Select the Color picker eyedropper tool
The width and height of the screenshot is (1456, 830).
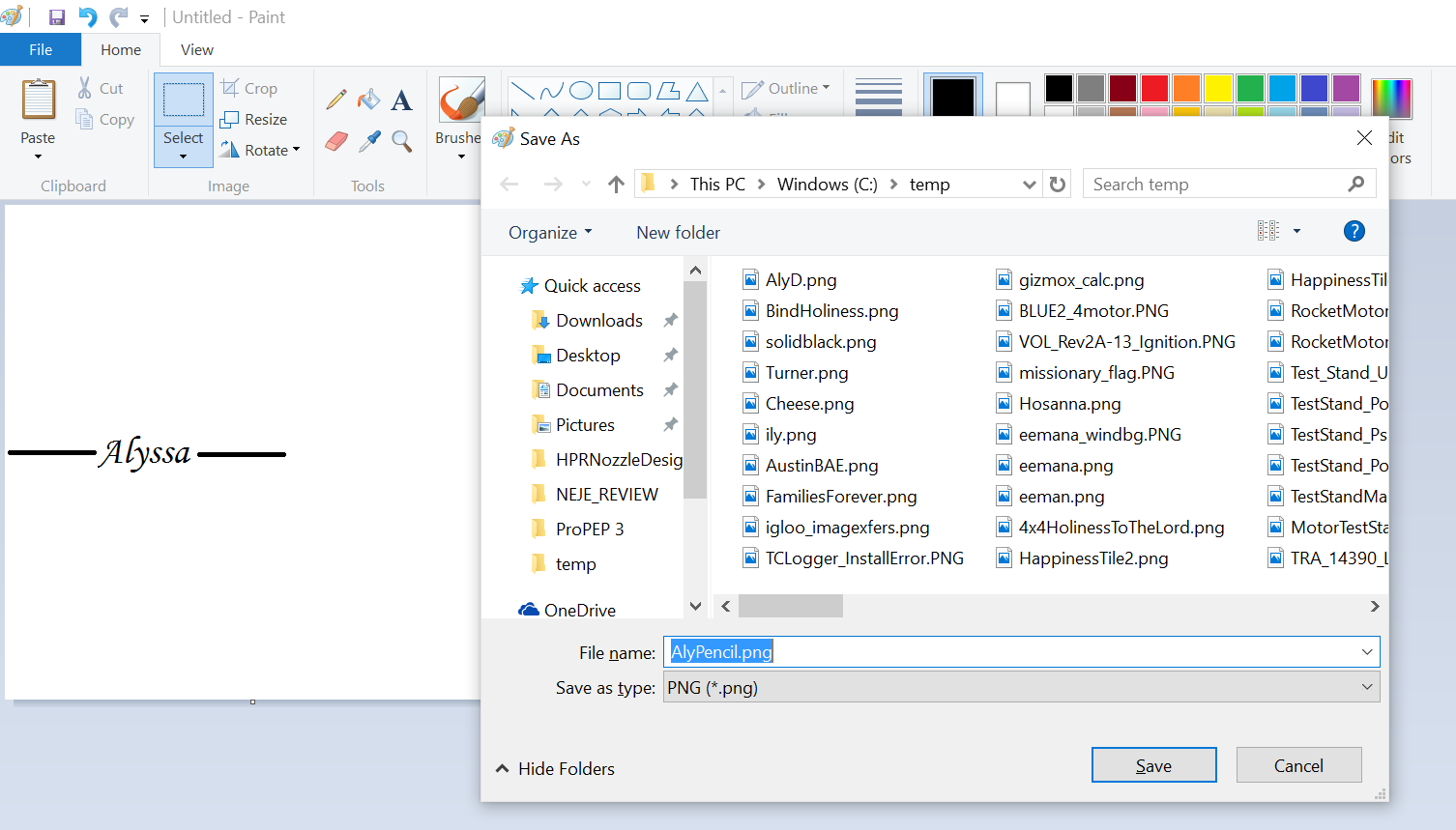pos(369,142)
